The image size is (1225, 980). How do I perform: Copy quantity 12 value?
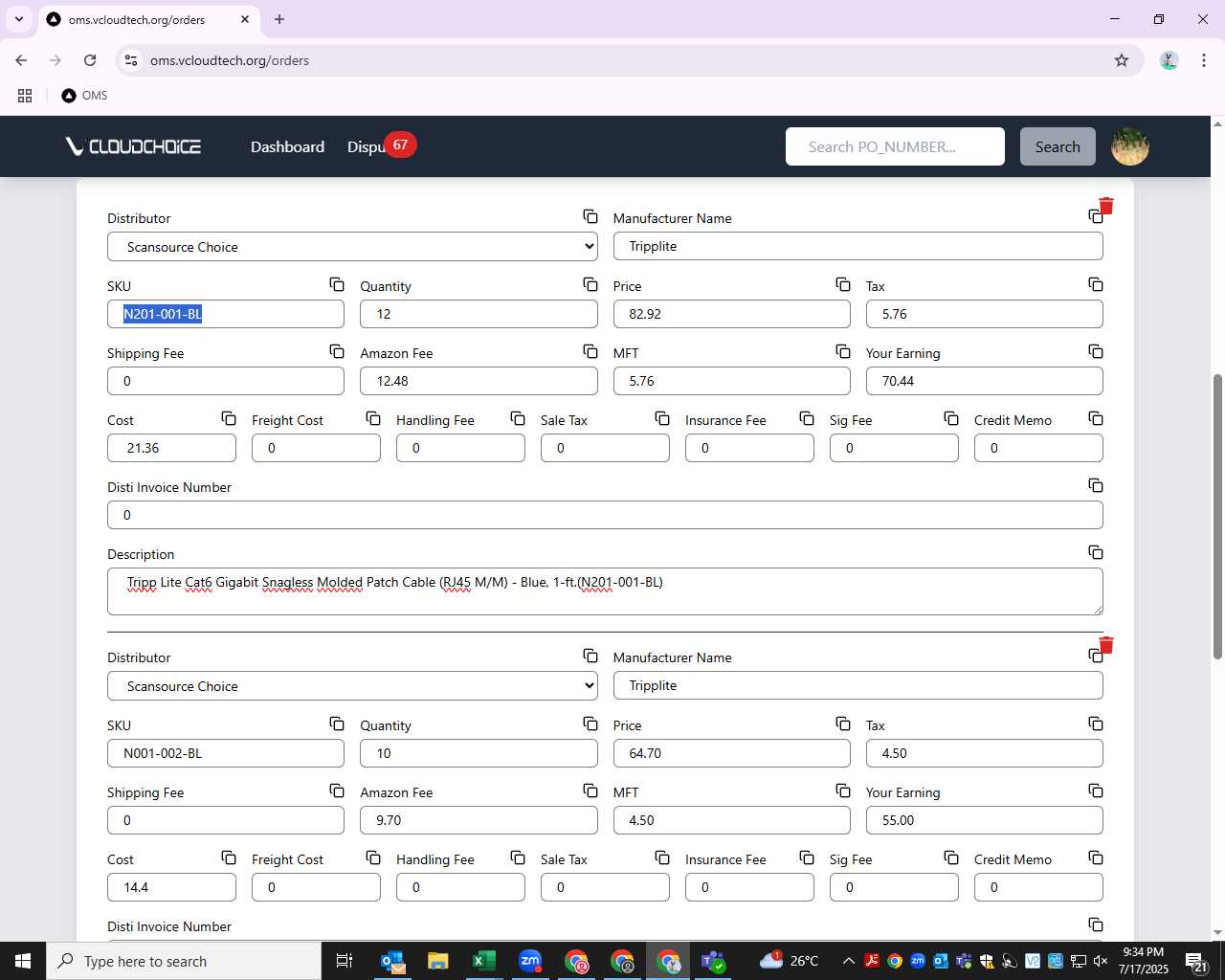[x=590, y=284]
